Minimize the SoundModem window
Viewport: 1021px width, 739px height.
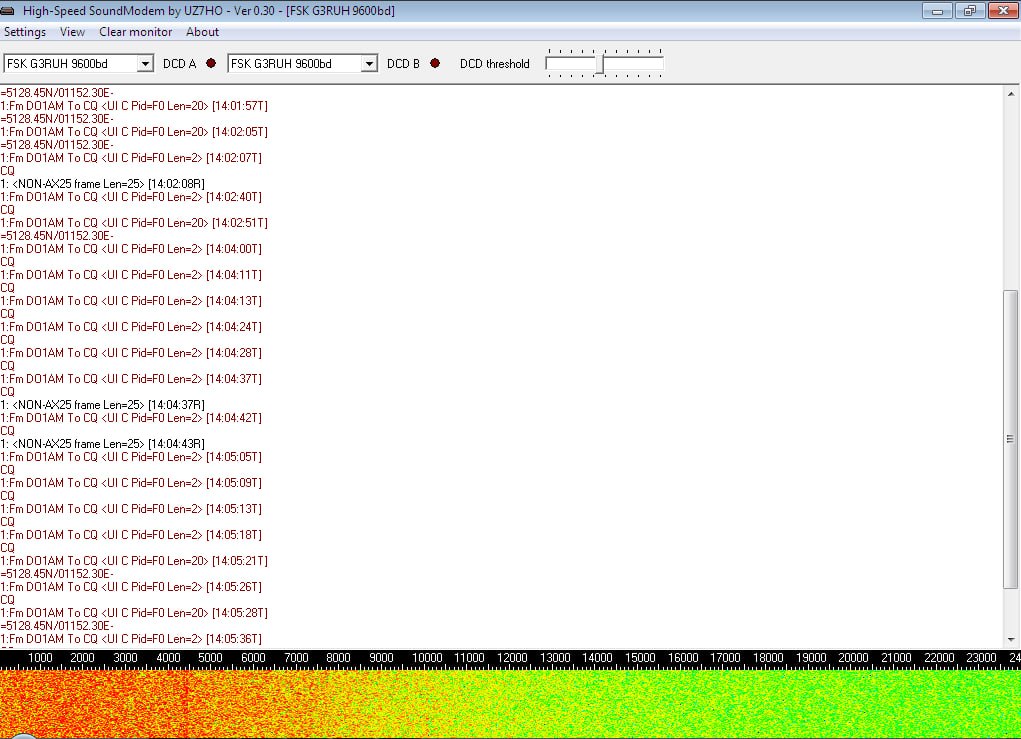click(x=938, y=11)
